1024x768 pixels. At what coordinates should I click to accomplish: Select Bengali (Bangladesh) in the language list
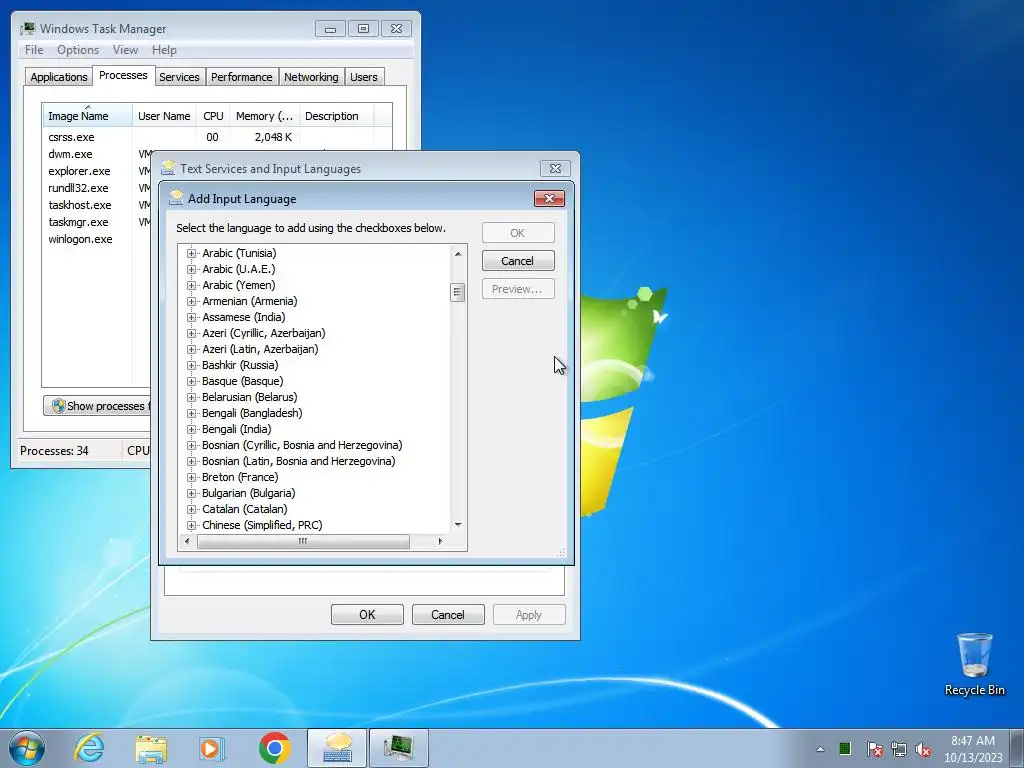coord(252,413)
